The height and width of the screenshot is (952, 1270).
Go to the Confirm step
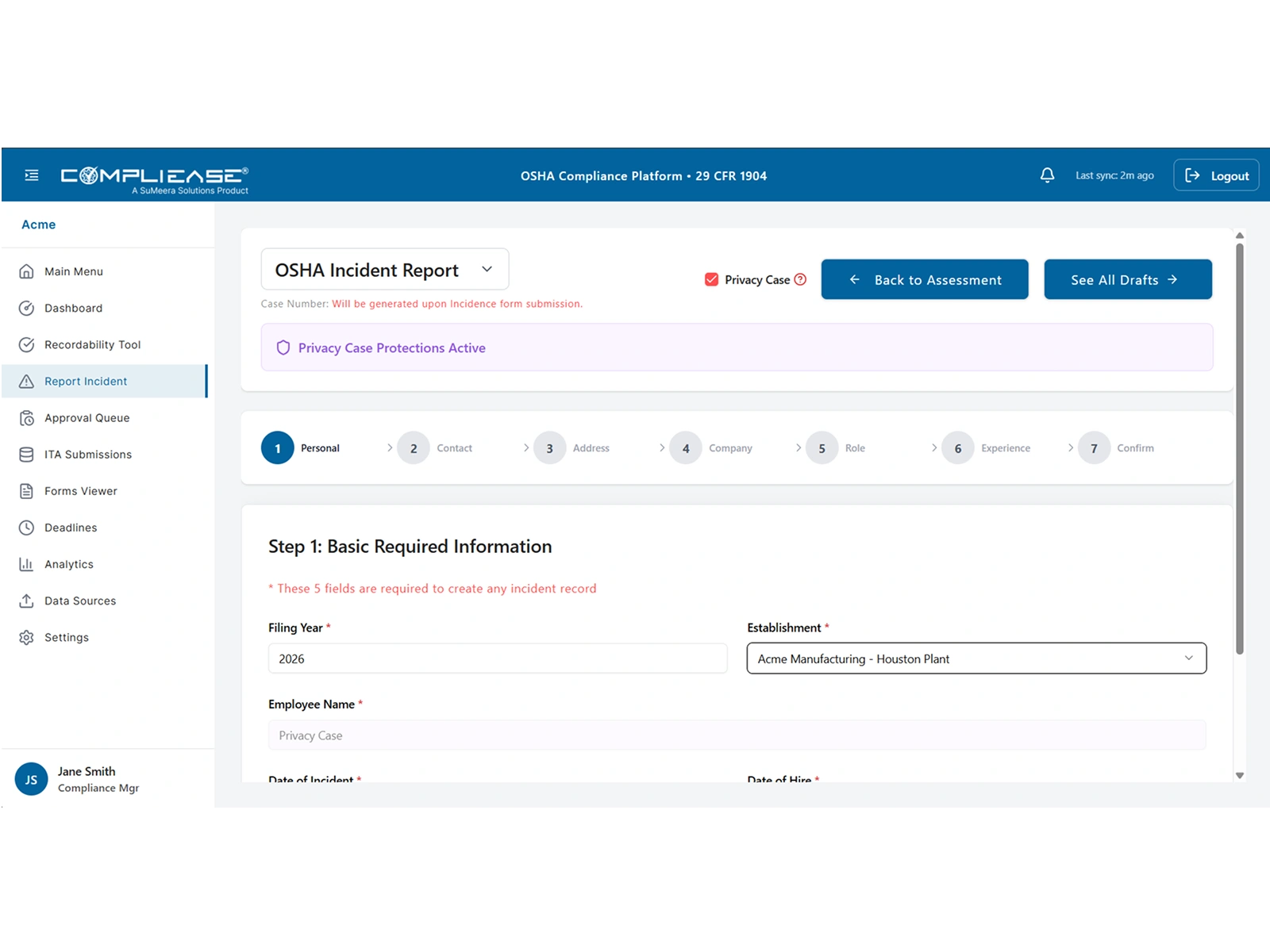tap(1116, 447)
